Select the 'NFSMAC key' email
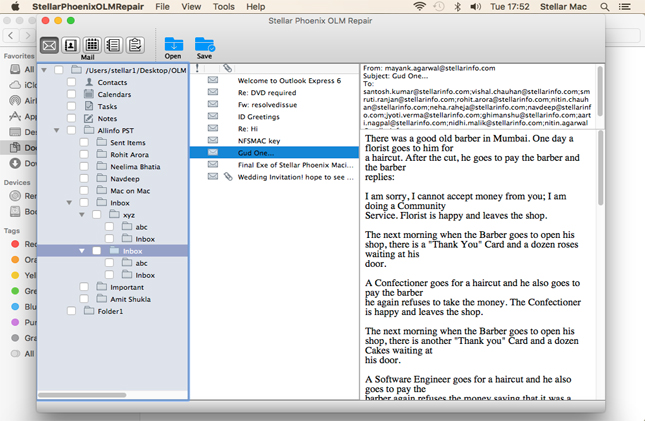Image resolution: width=645 pixels, height=421 pixels. point(258,141)
